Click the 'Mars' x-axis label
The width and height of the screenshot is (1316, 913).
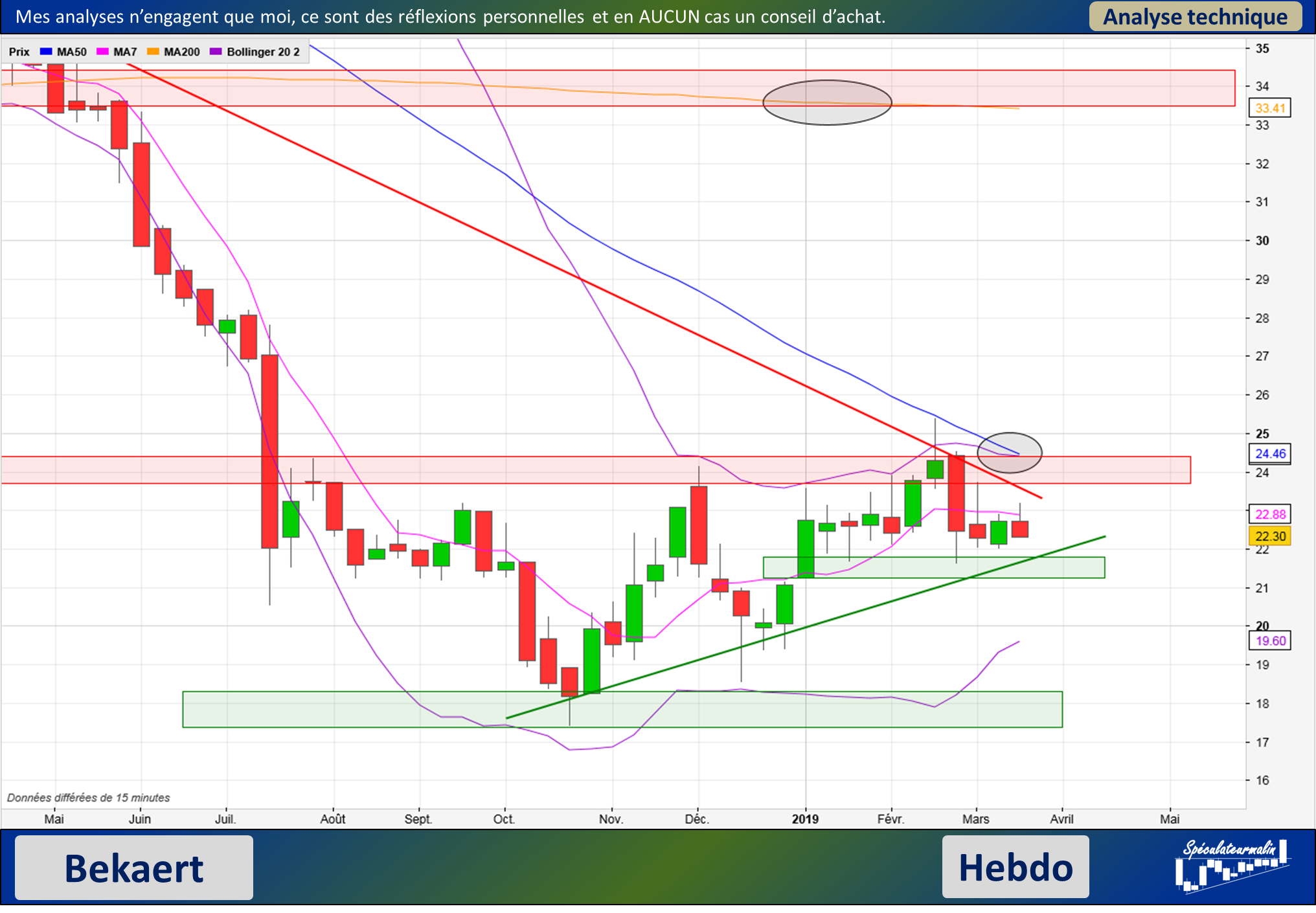pyautogui.click(x=975, y=819)
